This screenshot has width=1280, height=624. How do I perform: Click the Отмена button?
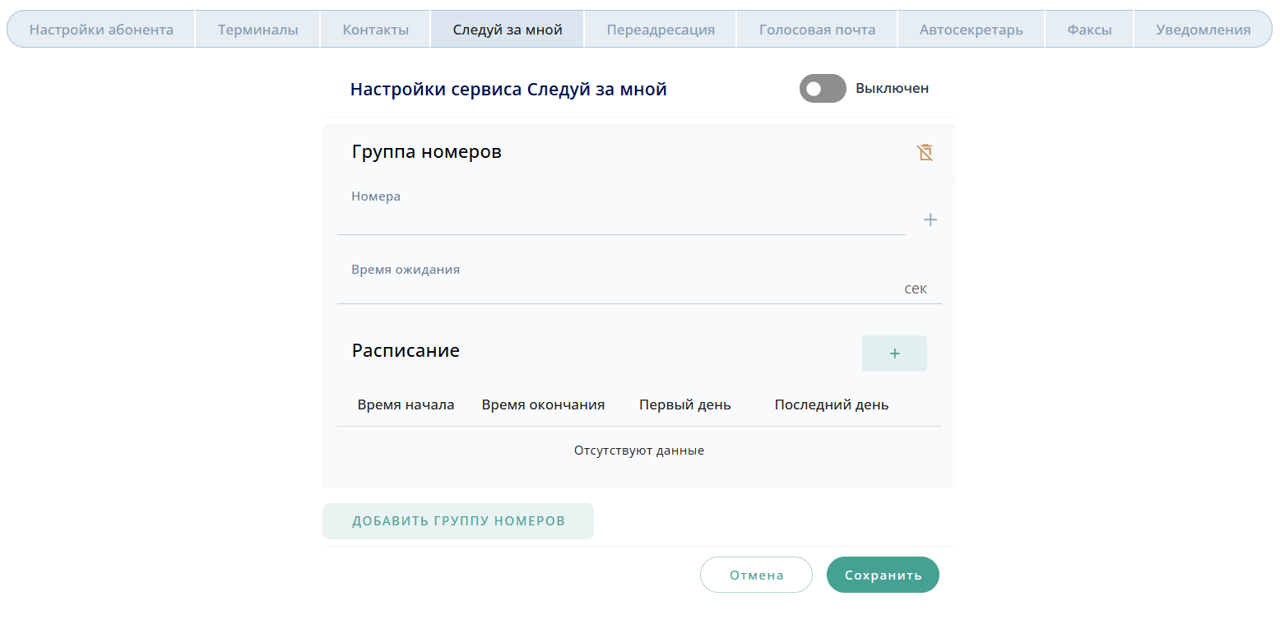[756, 575]
